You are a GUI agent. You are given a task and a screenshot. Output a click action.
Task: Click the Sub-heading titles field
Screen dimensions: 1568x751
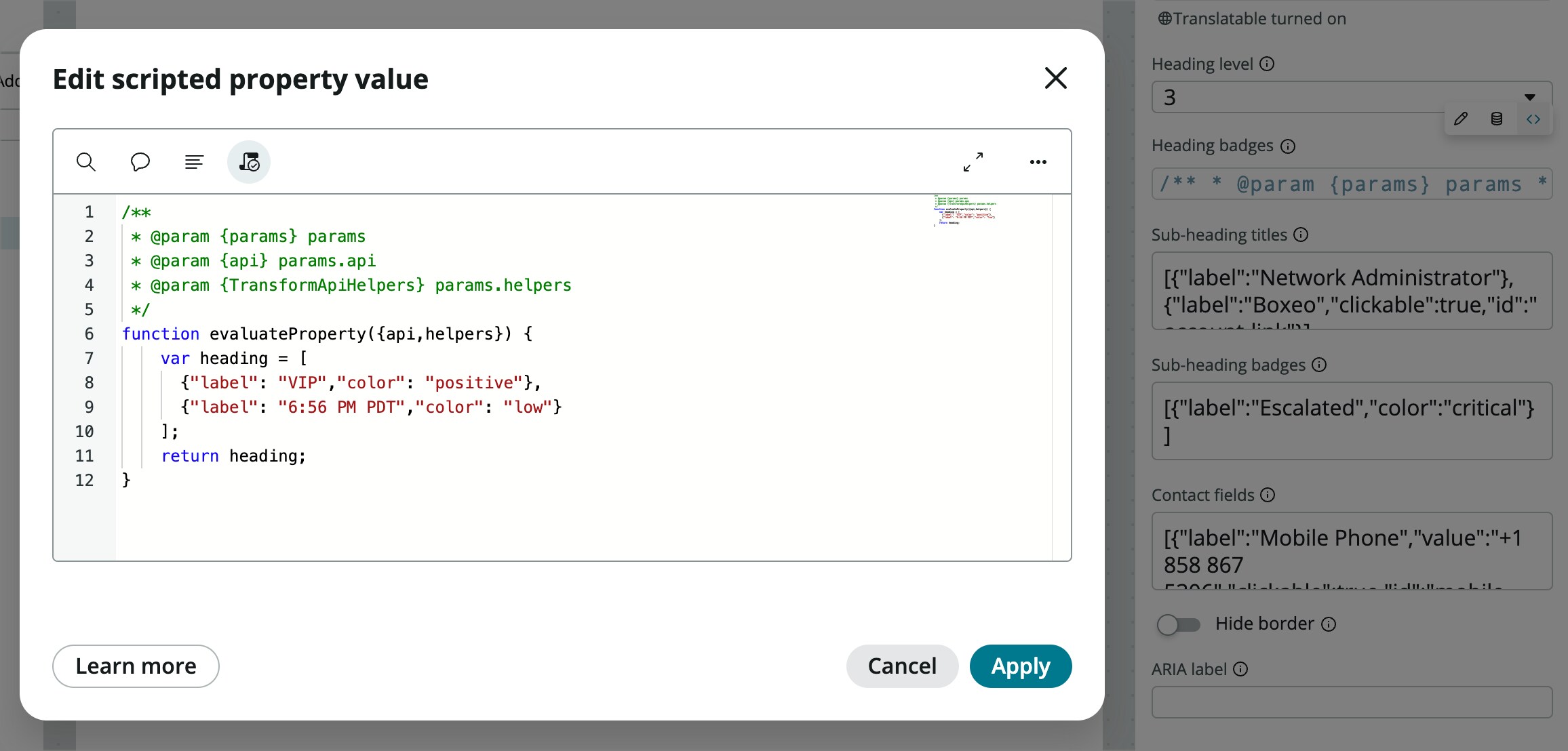1352,291
